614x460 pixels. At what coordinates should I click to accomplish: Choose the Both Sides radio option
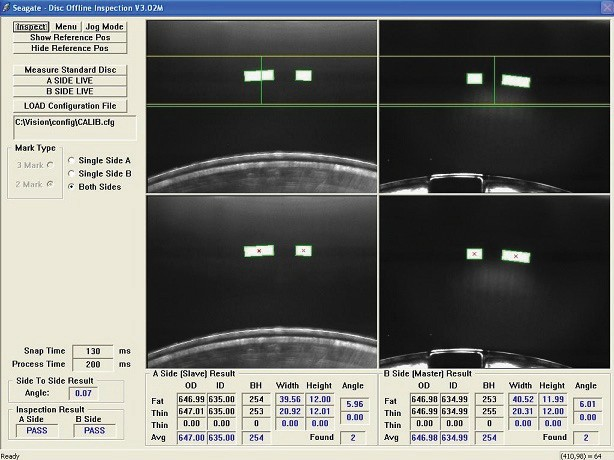pyautogui.click(x=70, y=186)
